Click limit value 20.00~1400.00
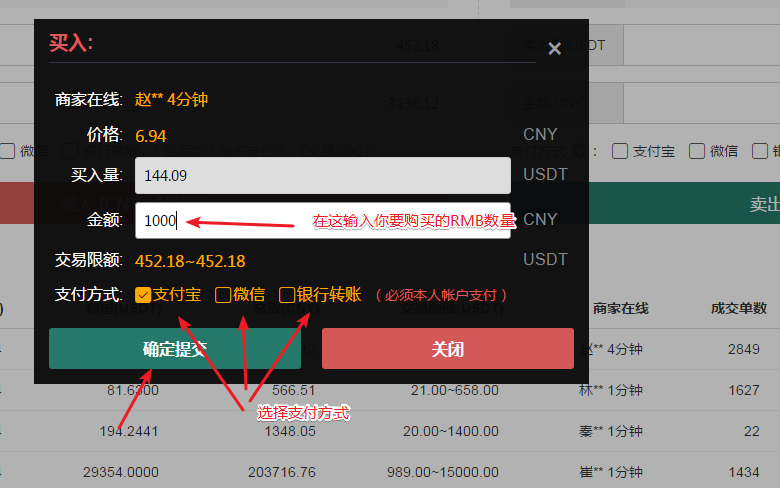 click(451, 431)
